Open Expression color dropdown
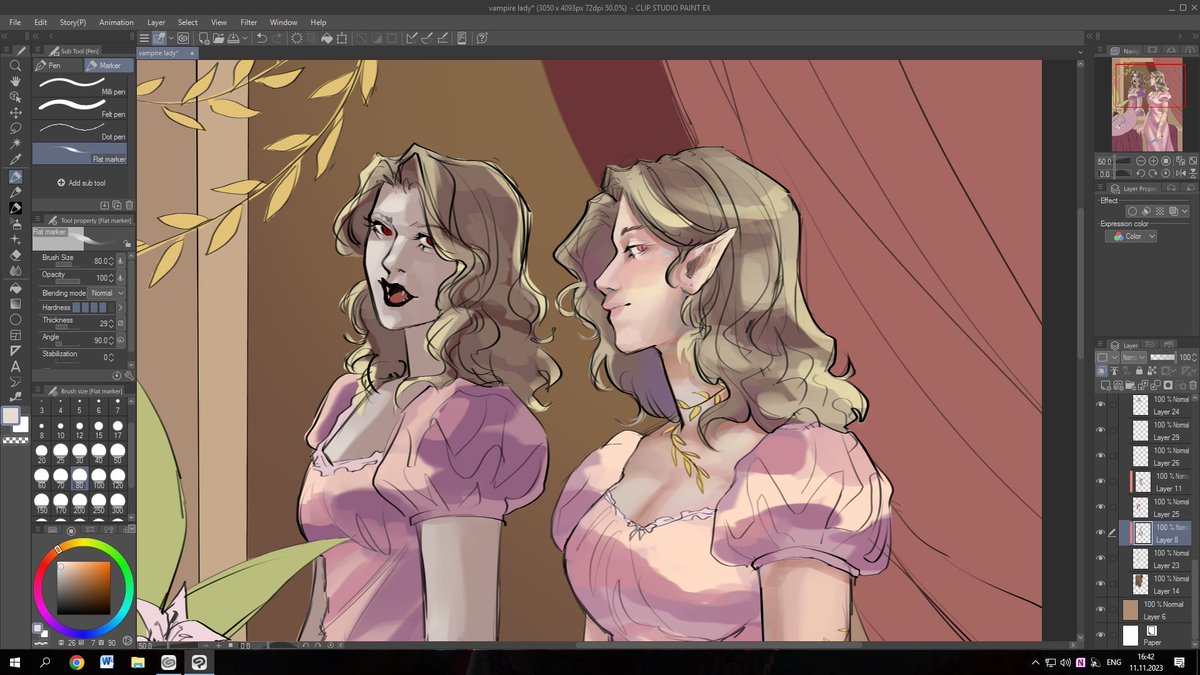This screenshot has width=1200, height=675. coord(1131,236)
